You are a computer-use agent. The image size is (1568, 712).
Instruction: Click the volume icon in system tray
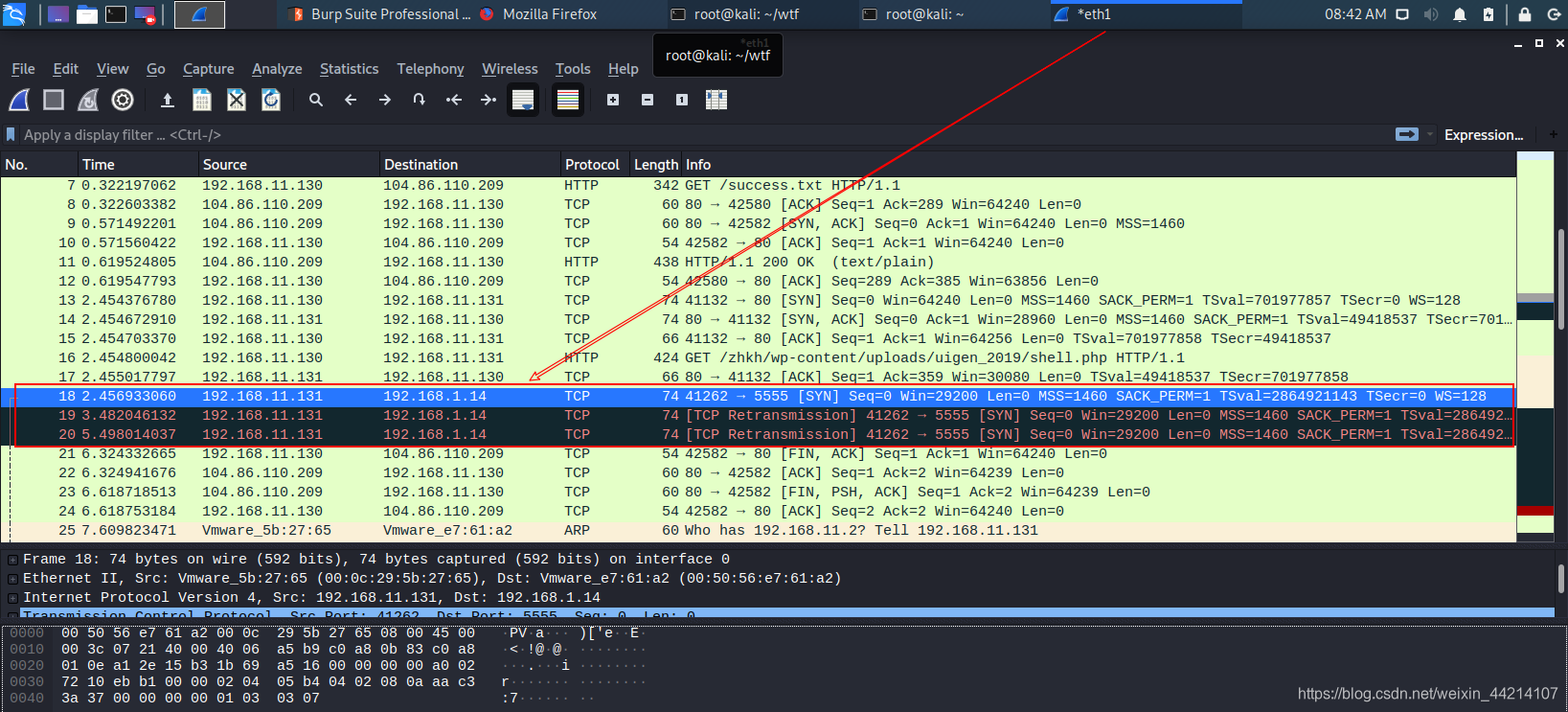1431,14
